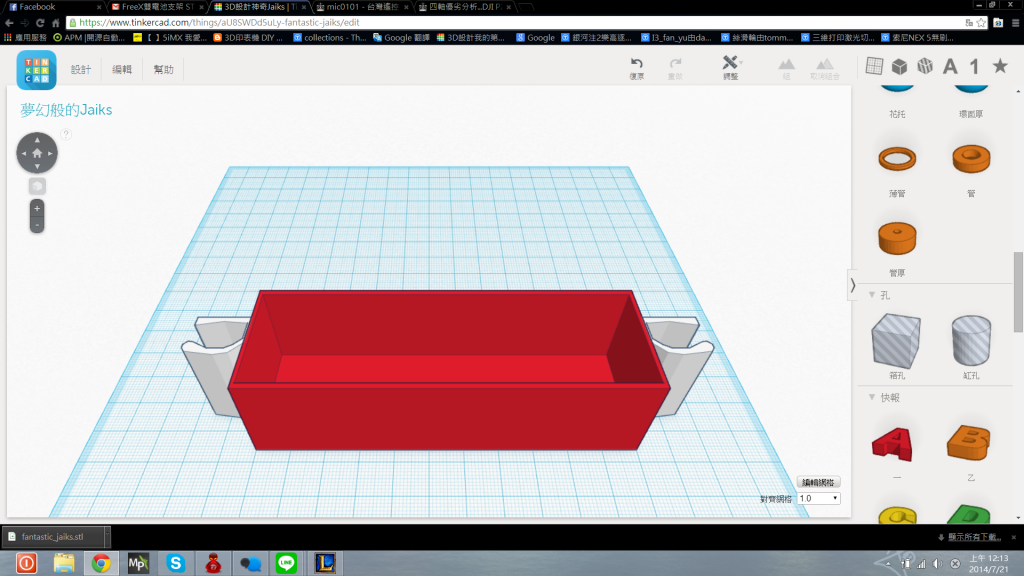Select the workplane grid icon in the toolbar
The height and width of the screenshot is (576, 1024).
(874, 66)
